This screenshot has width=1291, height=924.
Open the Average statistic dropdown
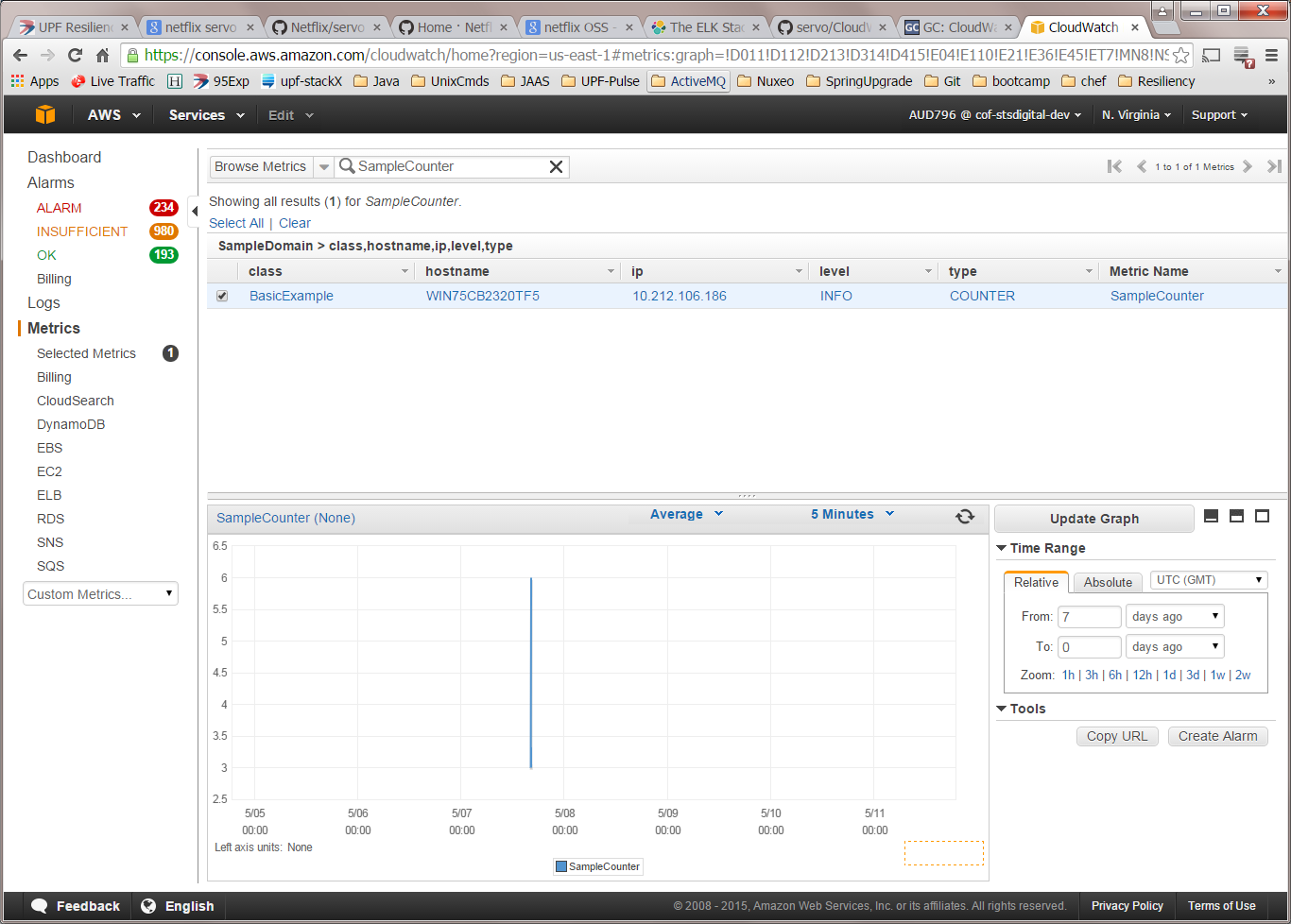tap(686, 514)
